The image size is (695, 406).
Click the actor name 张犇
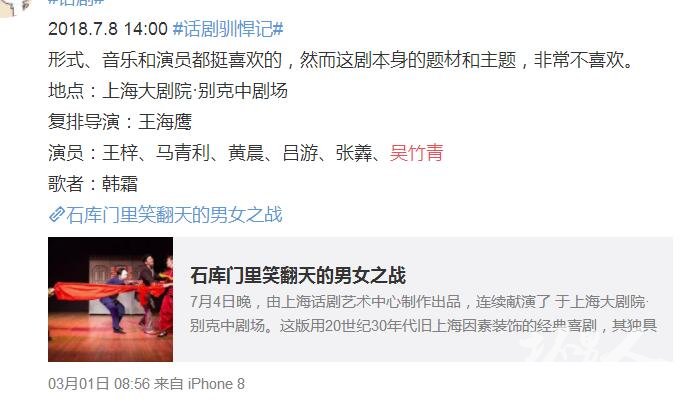(x=354, y=153)
